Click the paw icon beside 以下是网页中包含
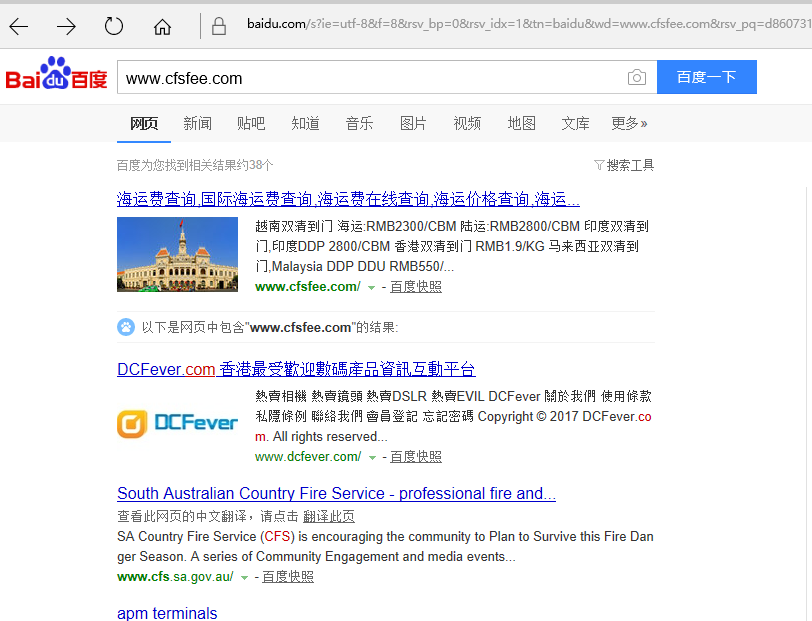This screenshot has width=812, height=621. pos(126,327)
